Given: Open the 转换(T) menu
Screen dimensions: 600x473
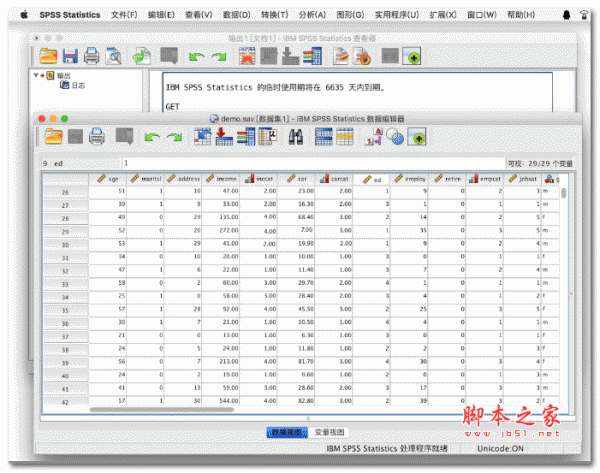Looking at the screenshot, I should (x=275, y=15).
